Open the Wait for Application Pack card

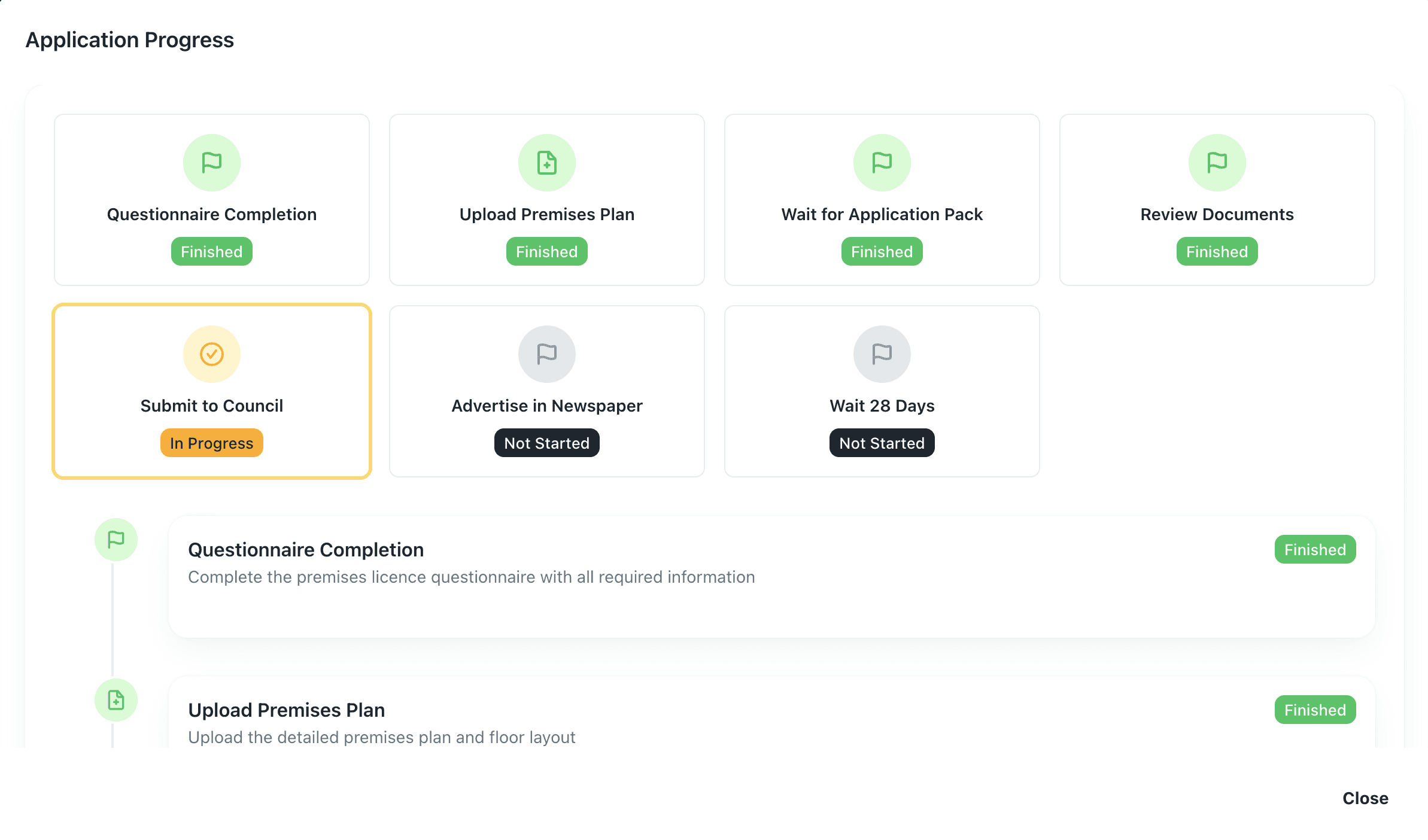[x=881, y=200]
